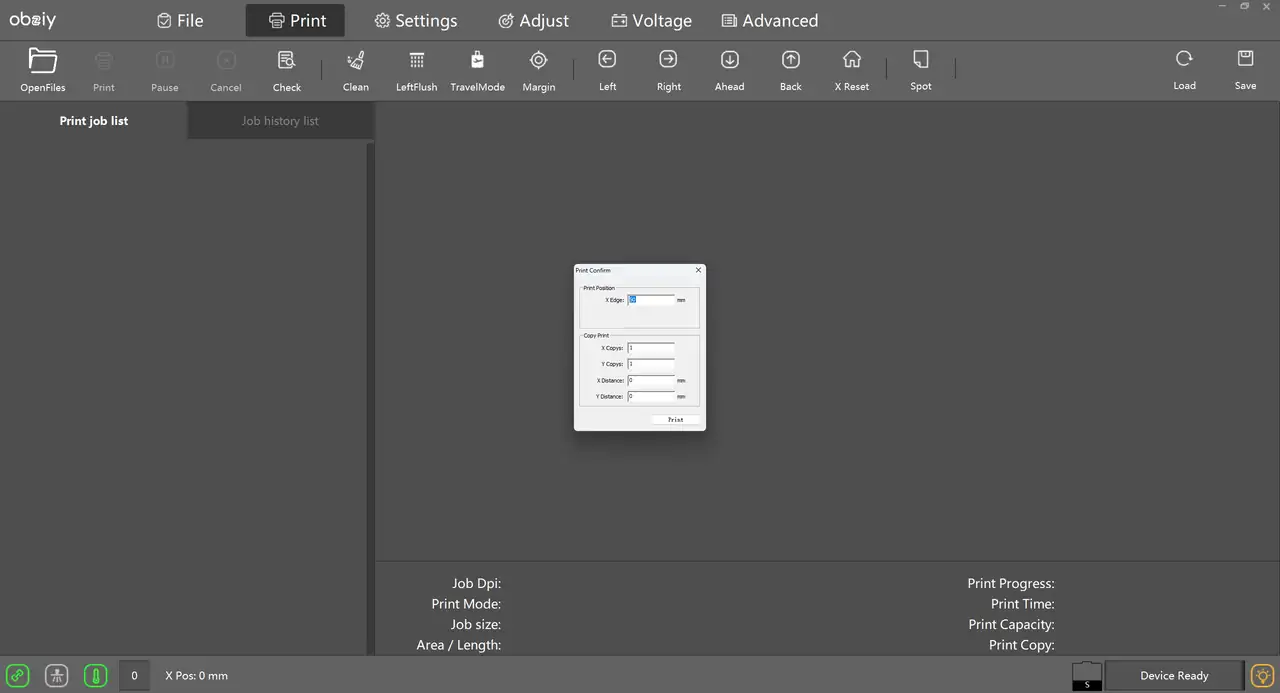Send carriage home with X Reset
Viewport: 1280px width, 693px height.
[852, 60]
